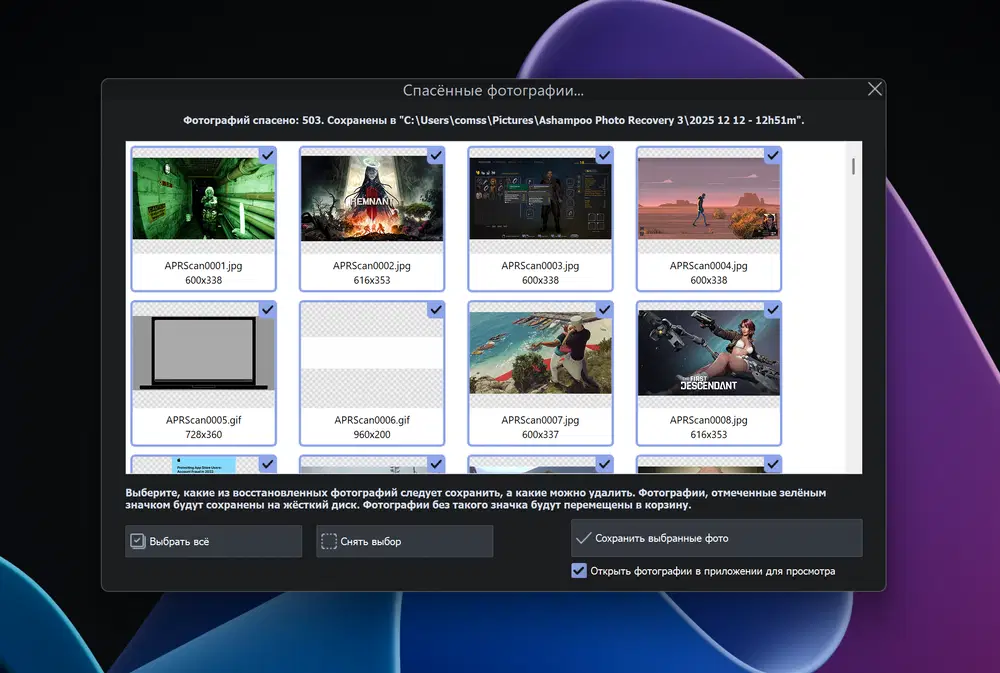
Task: Deselect the APRScan0004.jpg checkmark
Action: click(x=772, y=155)
